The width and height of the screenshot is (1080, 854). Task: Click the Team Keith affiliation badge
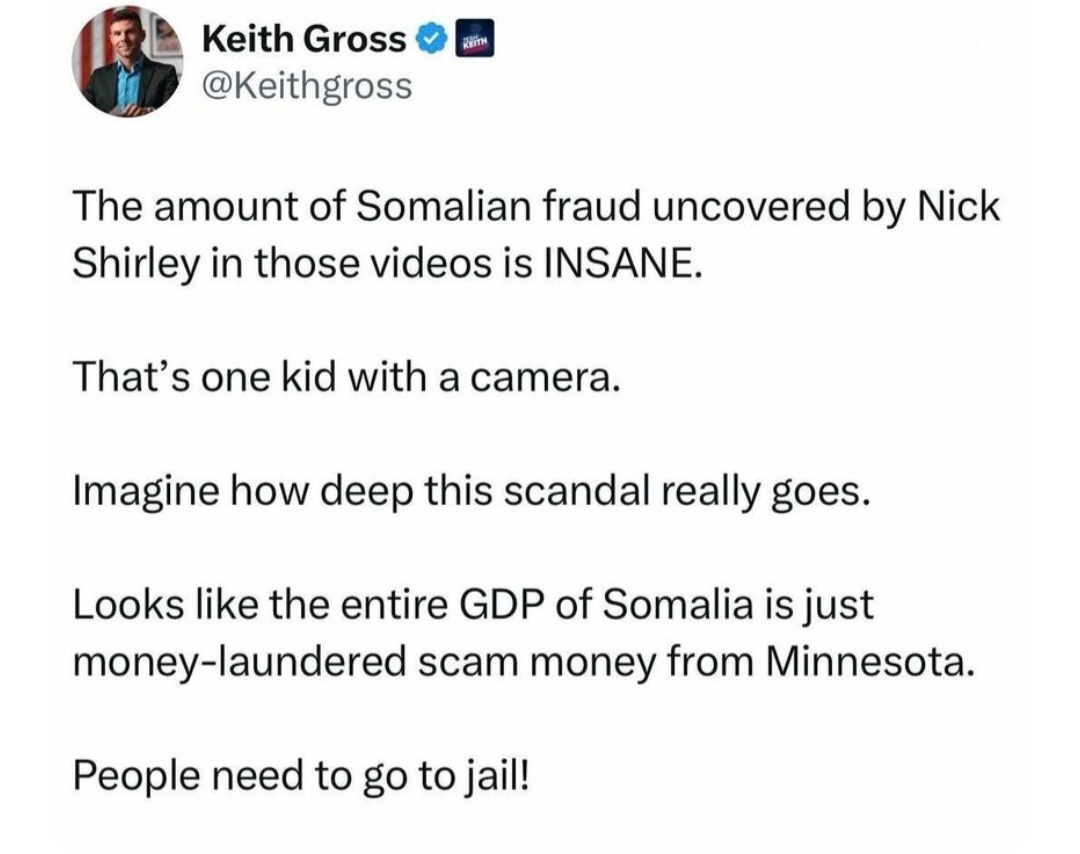[468, 40]
